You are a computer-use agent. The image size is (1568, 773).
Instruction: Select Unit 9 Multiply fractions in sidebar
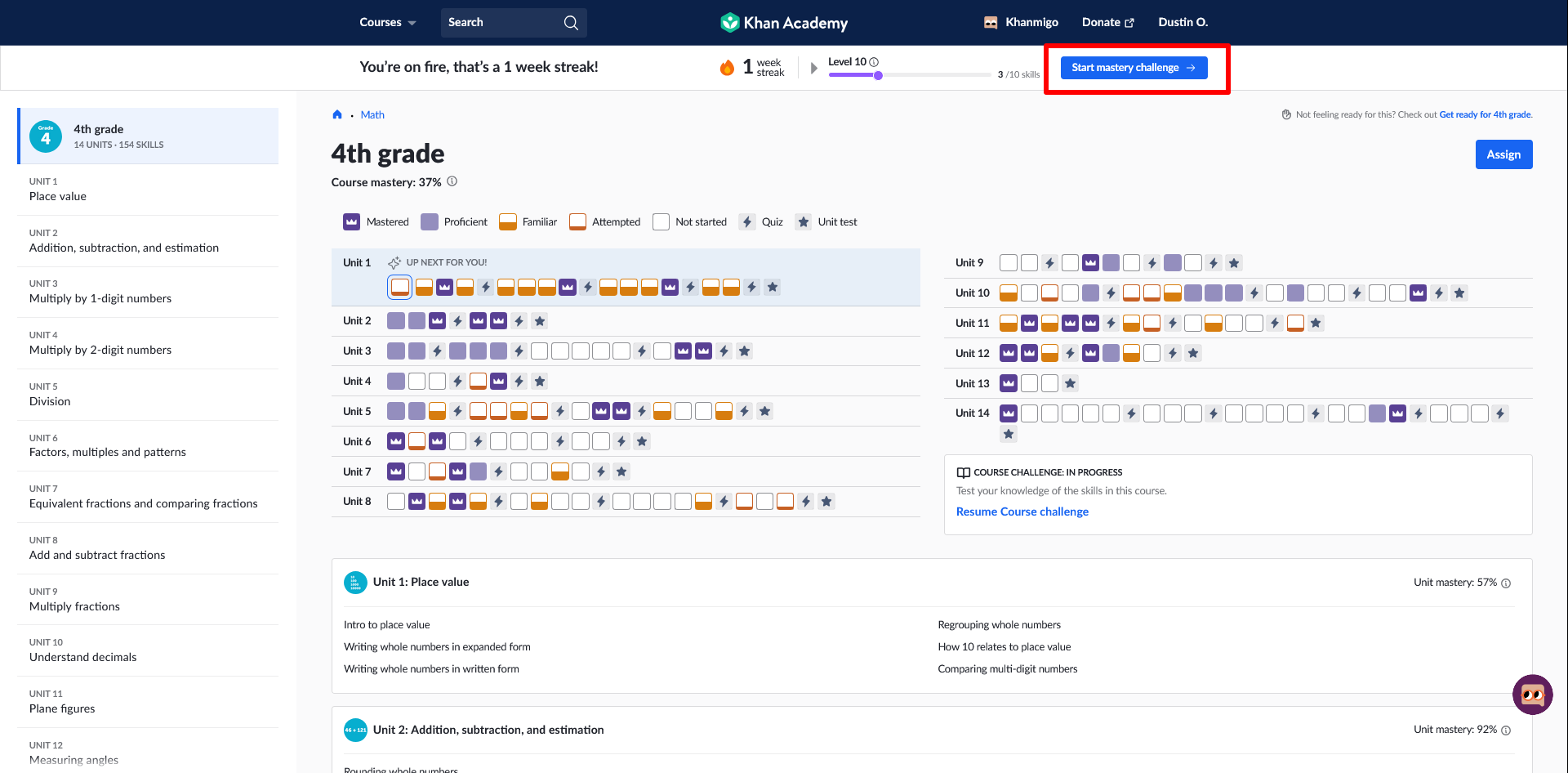[x=148, y=600]
